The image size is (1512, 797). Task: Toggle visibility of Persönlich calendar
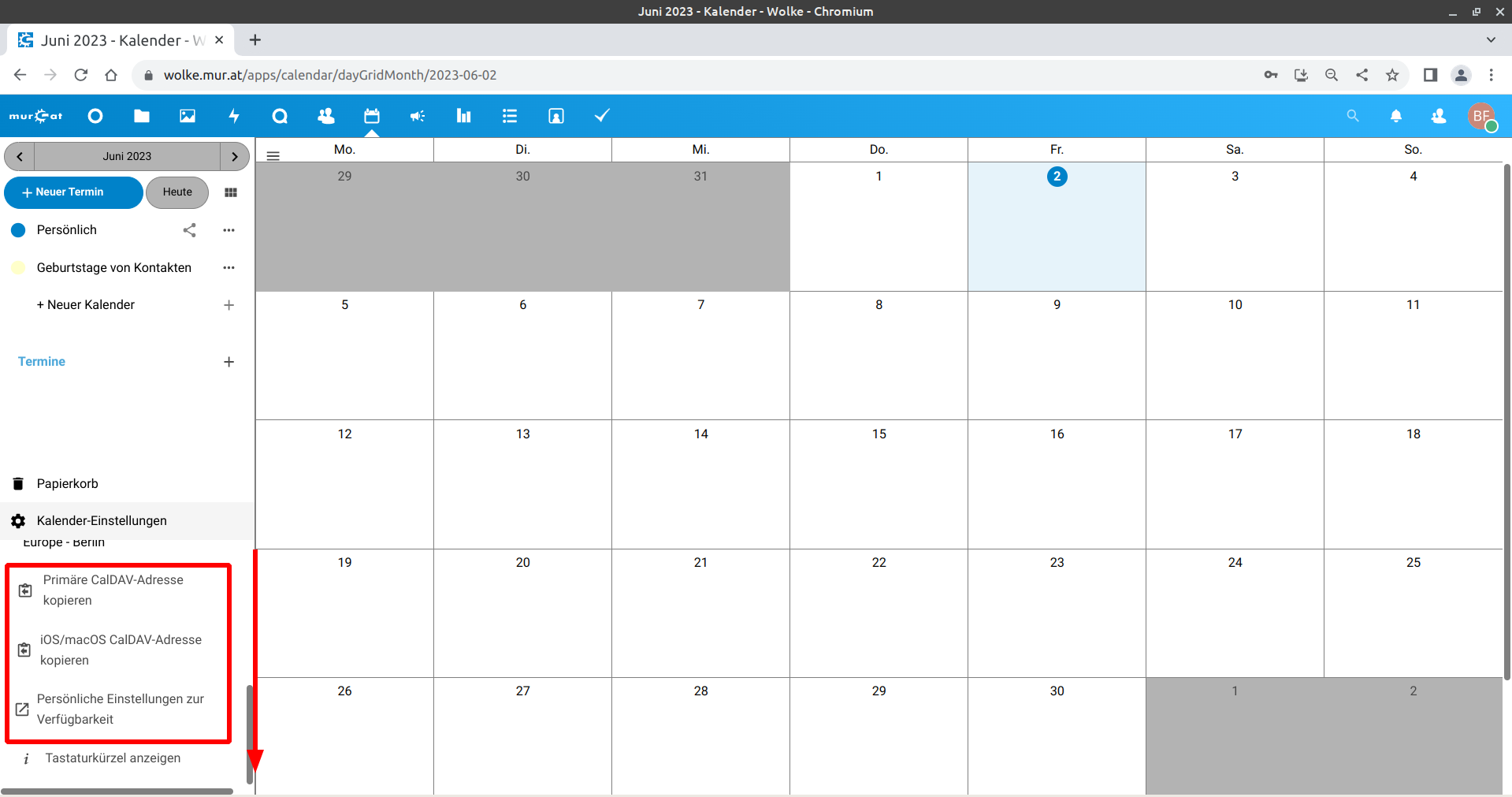coord(18,230)
